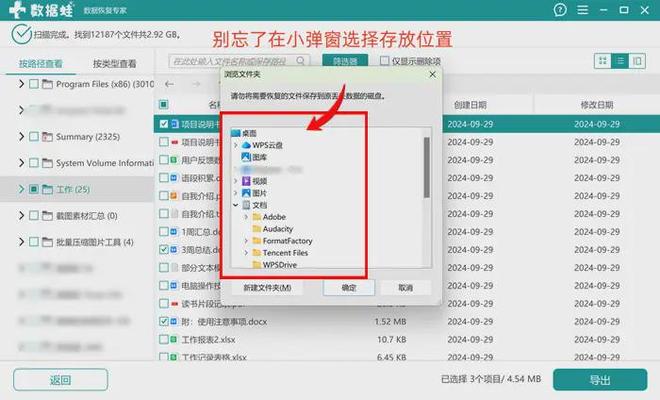Expand the 截图素材汇总 tree node

click(21, 216)
